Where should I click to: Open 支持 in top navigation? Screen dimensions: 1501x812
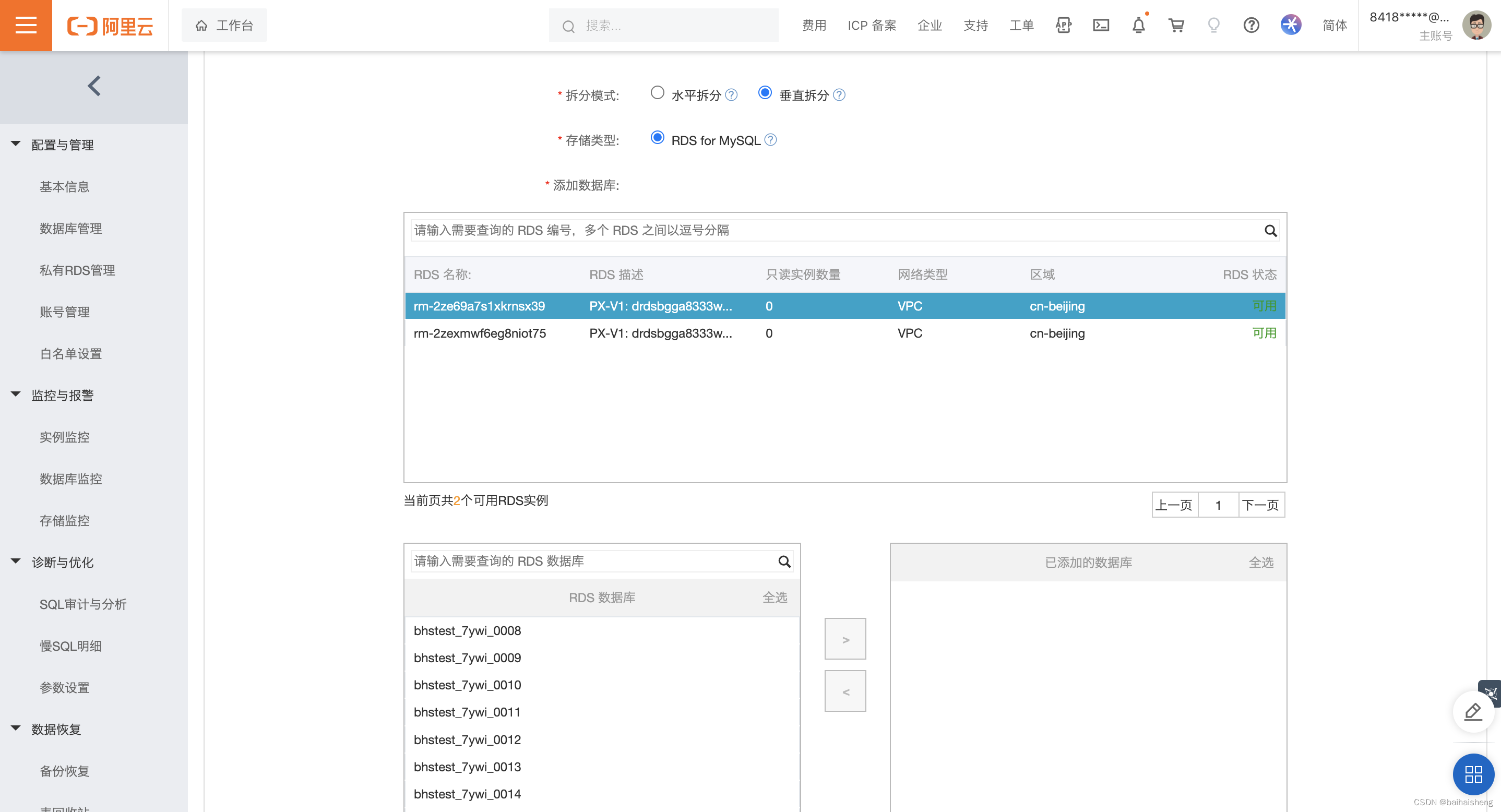click(x=975, y=25)
